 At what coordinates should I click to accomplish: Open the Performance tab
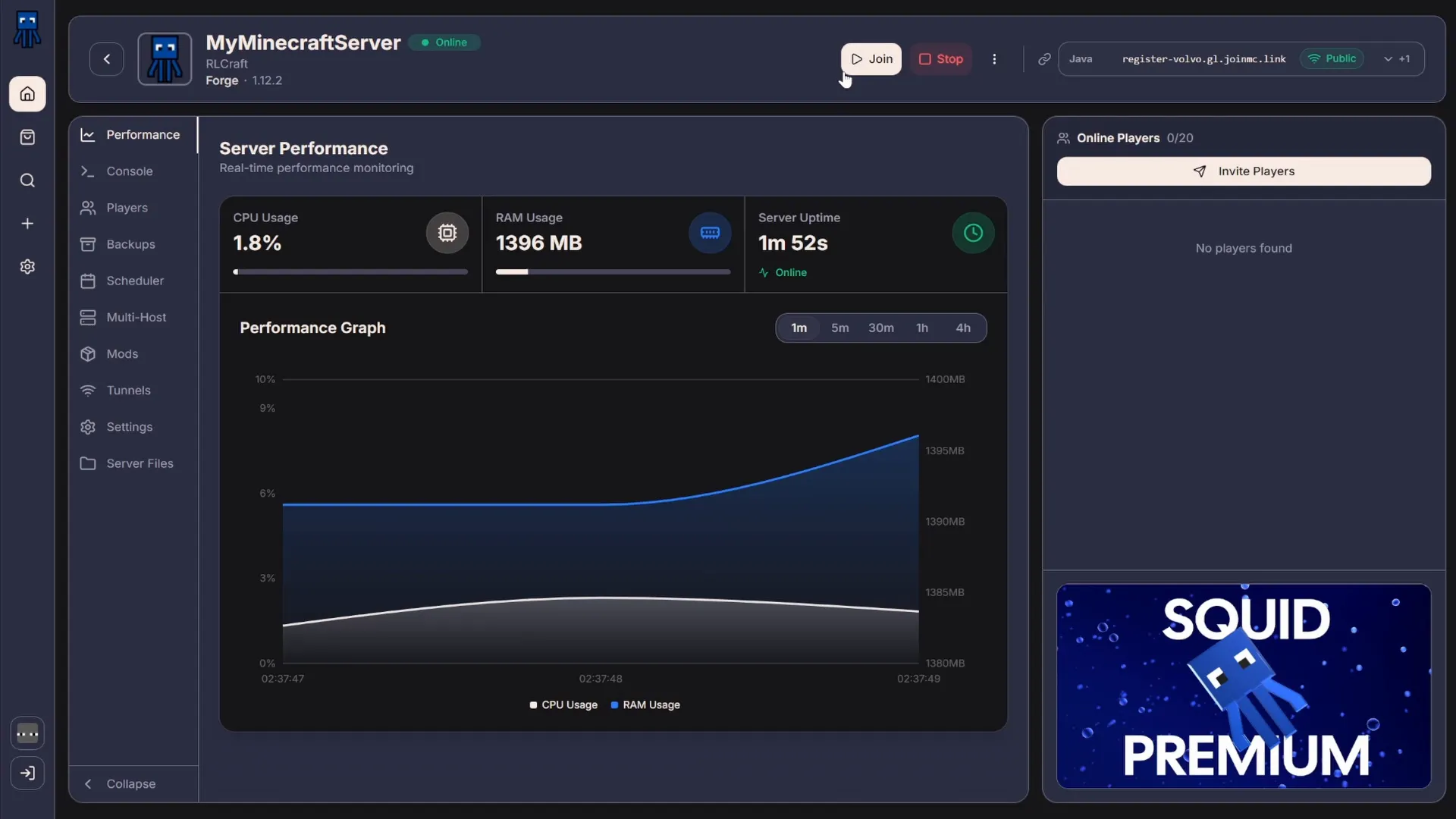click(x=133, y=135)
